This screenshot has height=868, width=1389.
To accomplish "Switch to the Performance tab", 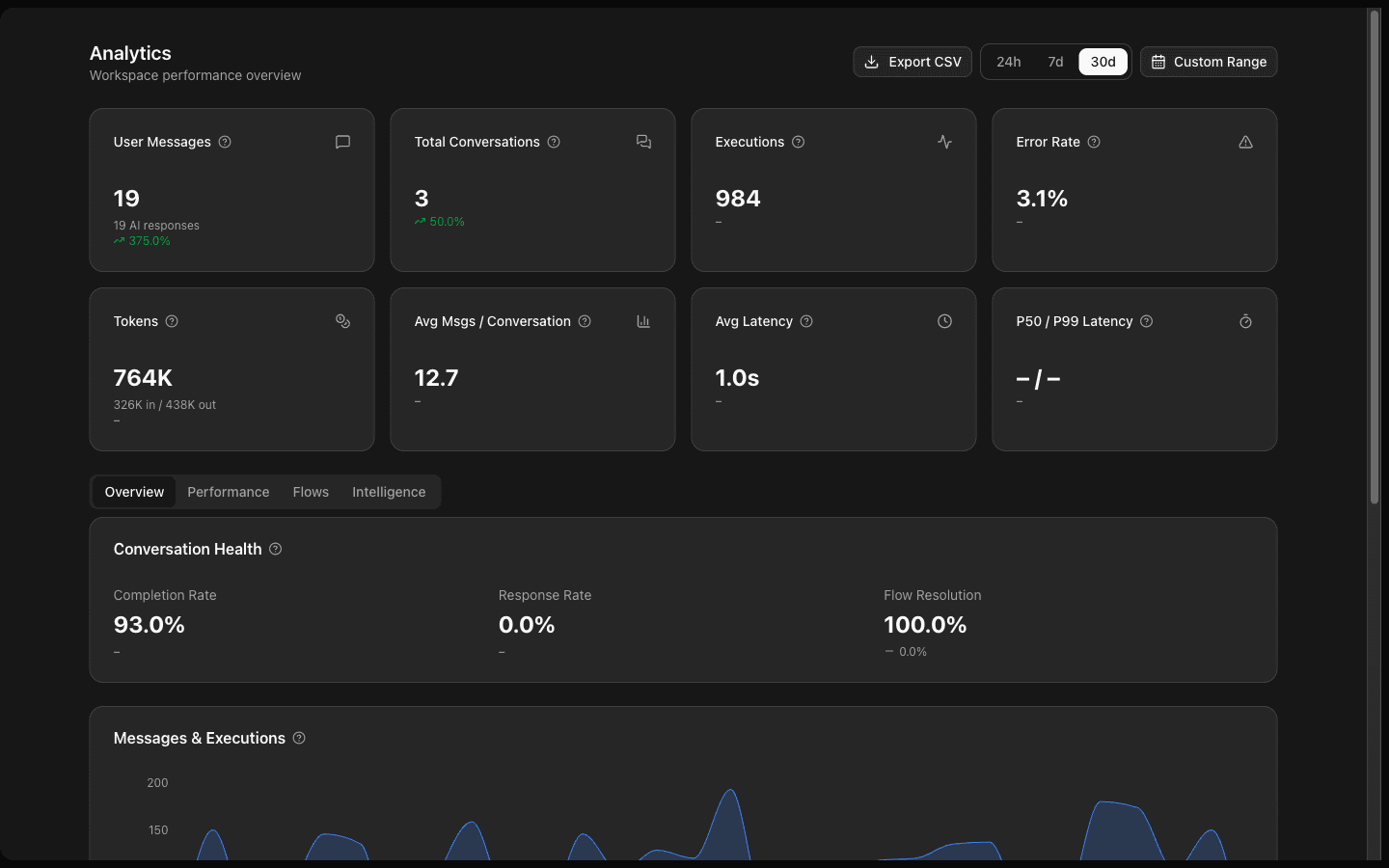I will [229, 492].
